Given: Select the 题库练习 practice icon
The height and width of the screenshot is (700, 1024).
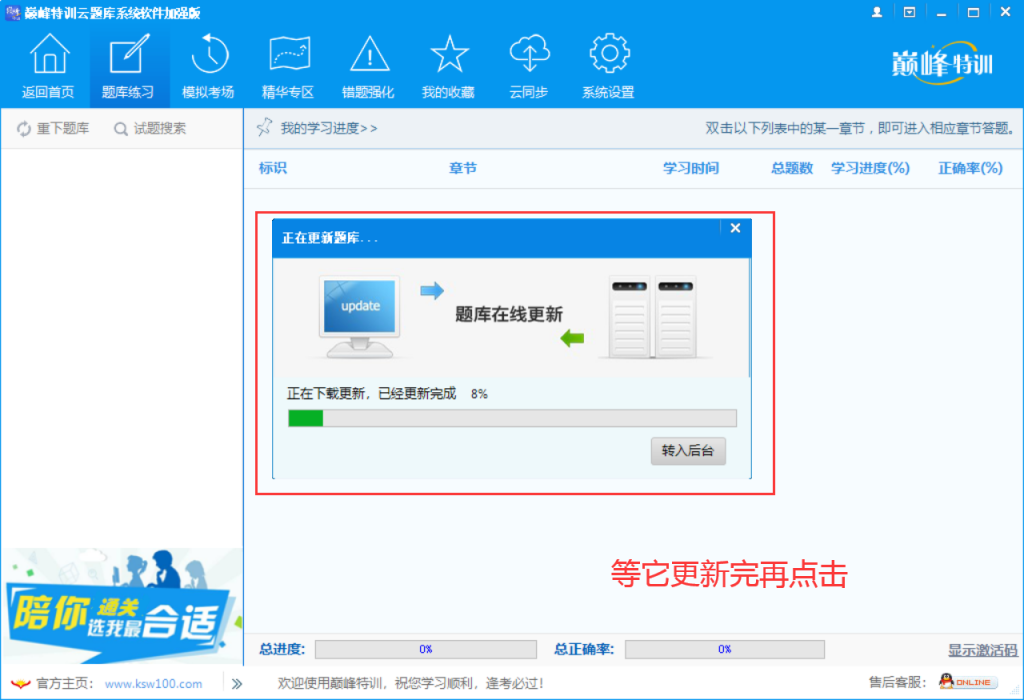Looking at the screenshot, I should pyautogui.click(x=128, y=62).
